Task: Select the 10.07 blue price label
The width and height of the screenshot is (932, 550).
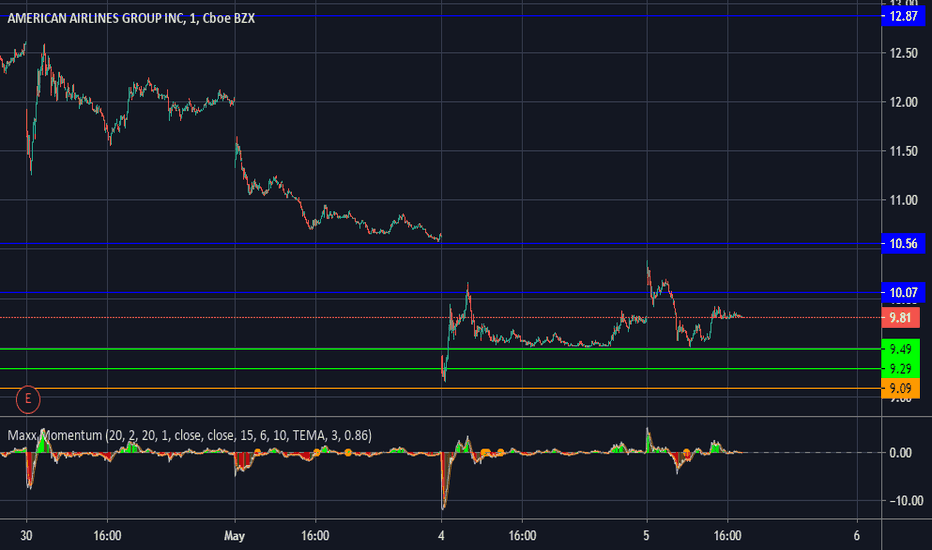Action: pos(903,292)
